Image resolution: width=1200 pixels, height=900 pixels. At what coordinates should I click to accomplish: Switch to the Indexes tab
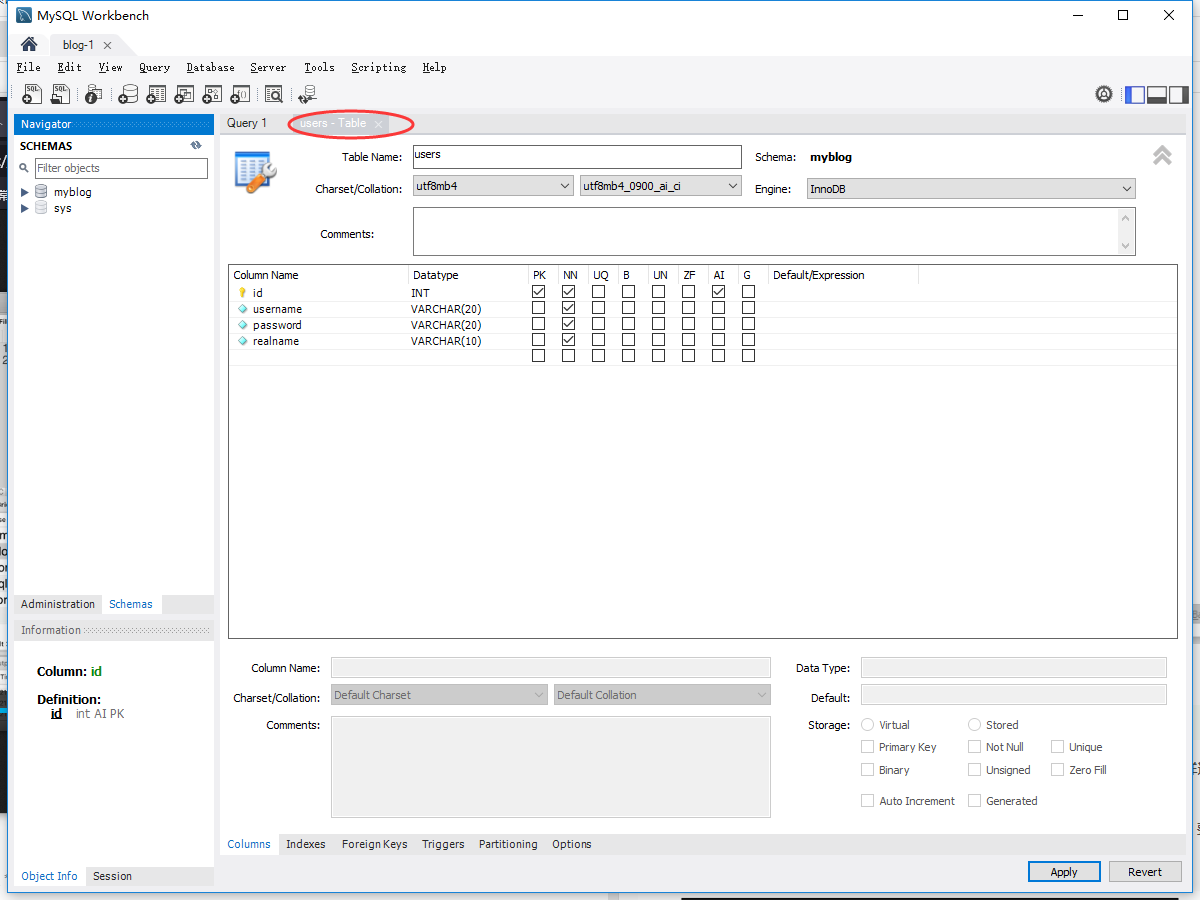point(306,844)
